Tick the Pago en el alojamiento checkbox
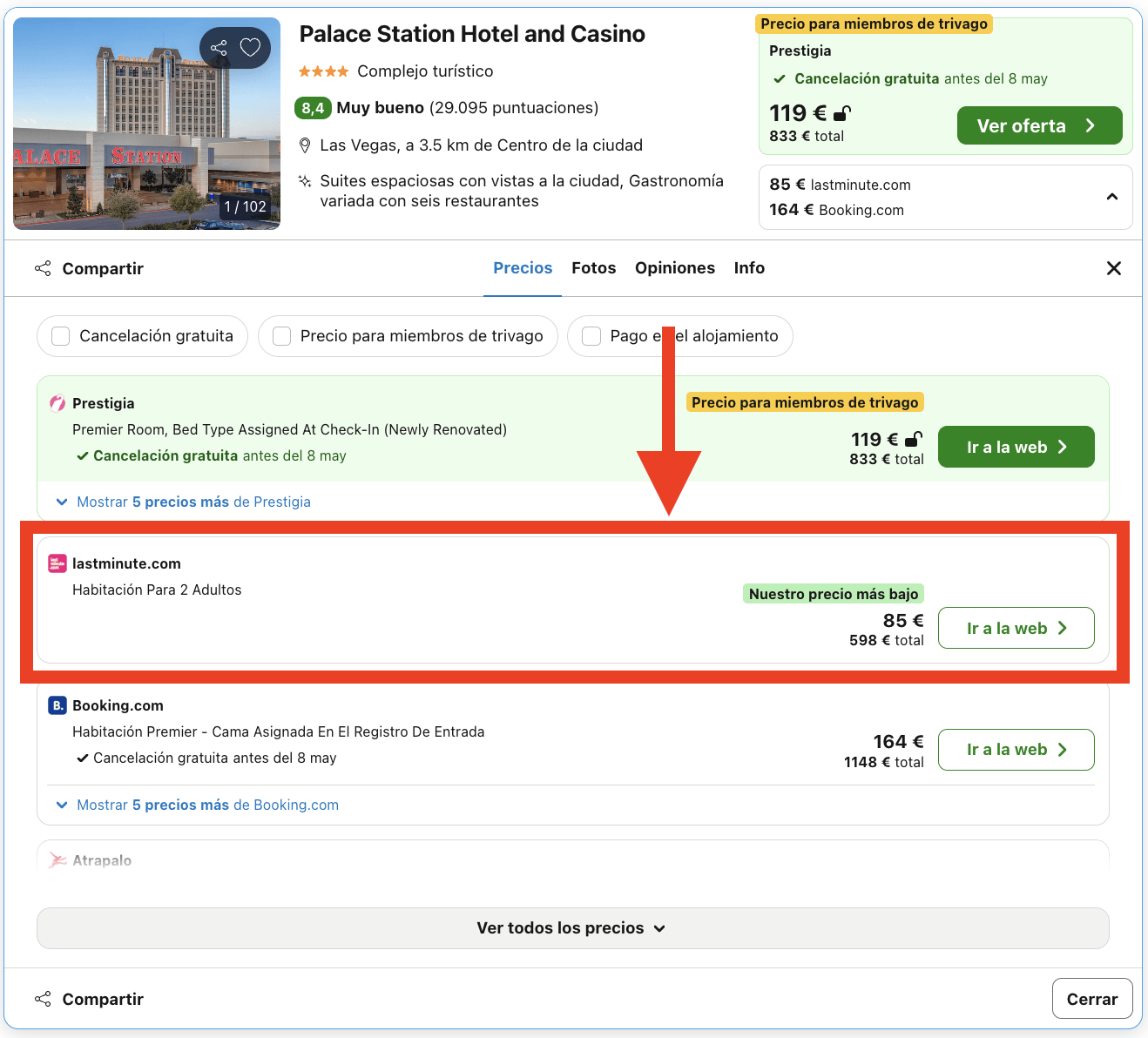Viewport: 1148px width, 1038px height. click(591, 336)
